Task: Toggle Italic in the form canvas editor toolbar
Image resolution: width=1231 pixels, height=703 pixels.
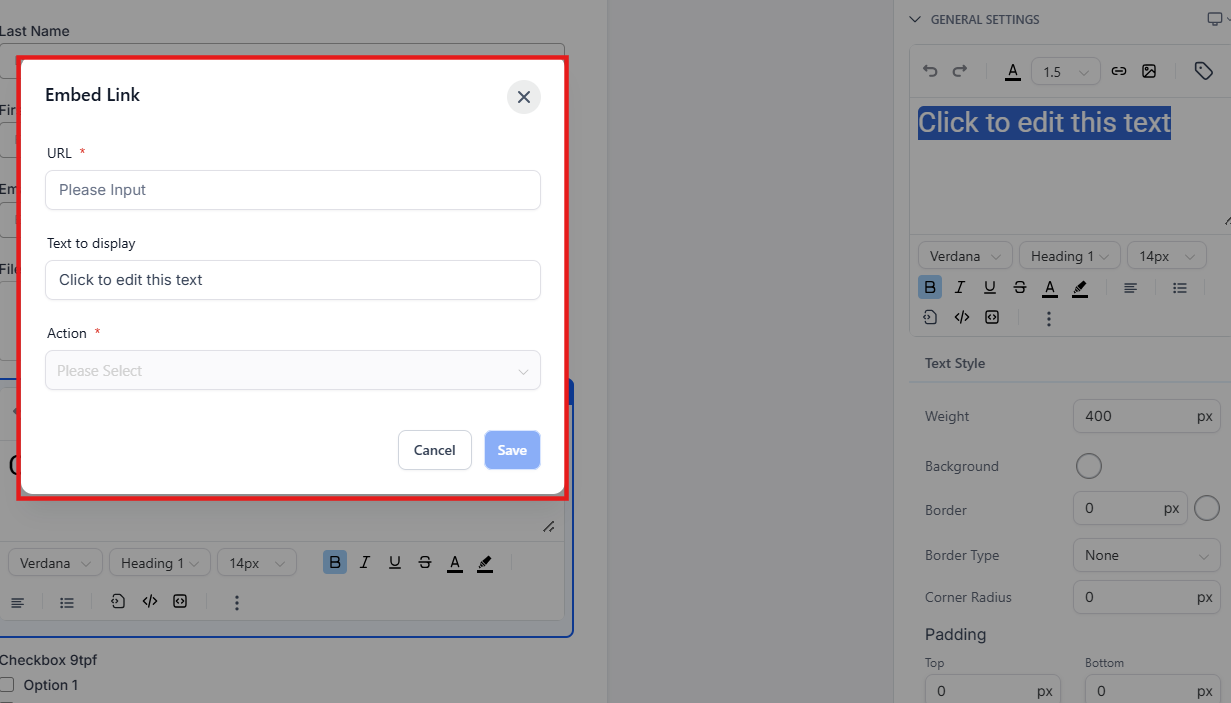Action: point(365,563)
